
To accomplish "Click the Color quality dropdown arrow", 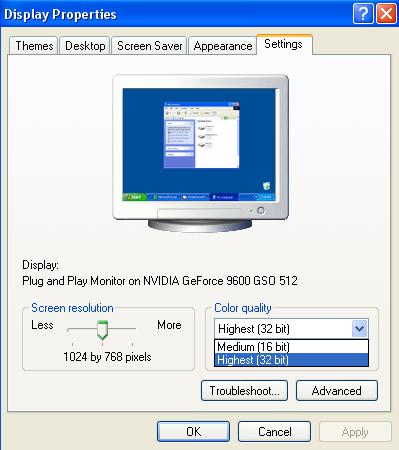I will click(x=360, y=329).
